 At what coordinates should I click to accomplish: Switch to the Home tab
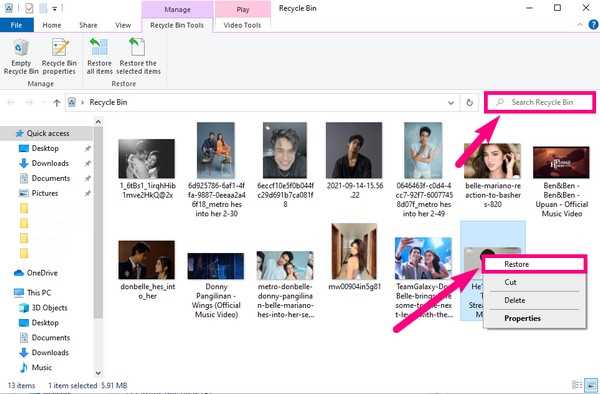(x=52, y=25)
